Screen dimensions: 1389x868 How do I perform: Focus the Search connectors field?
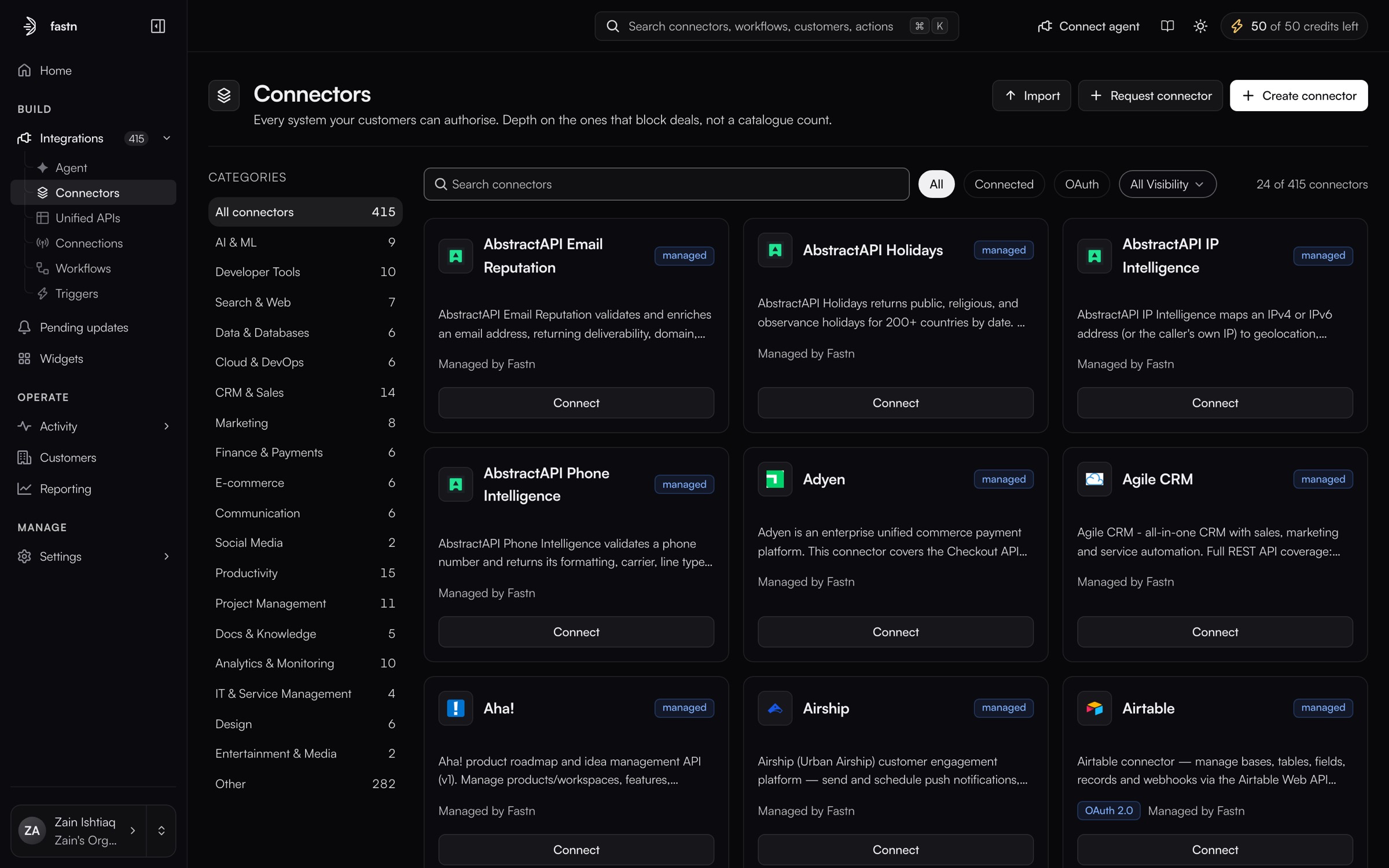pos(666,184)
